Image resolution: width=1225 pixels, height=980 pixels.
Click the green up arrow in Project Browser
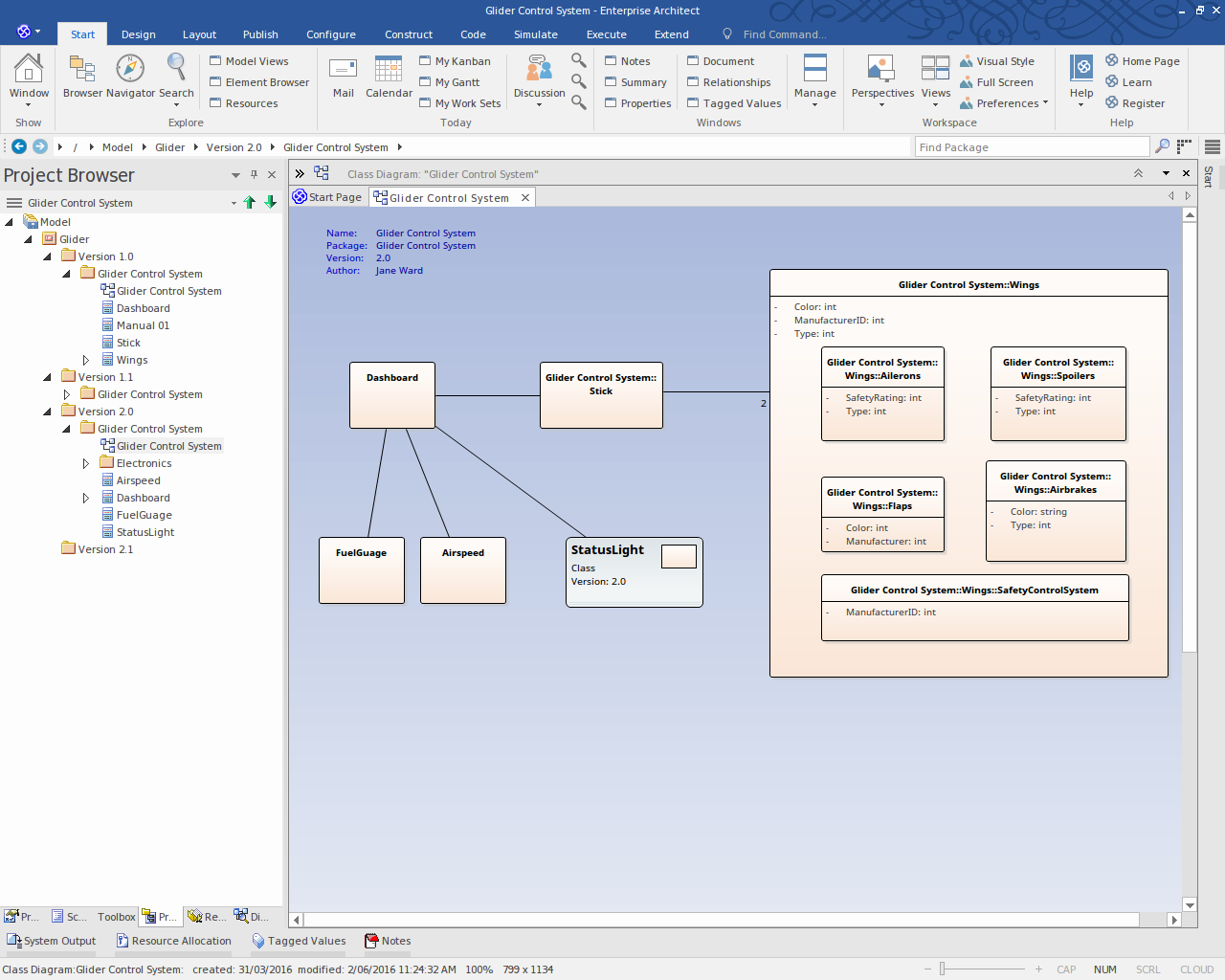click(250, 202)
